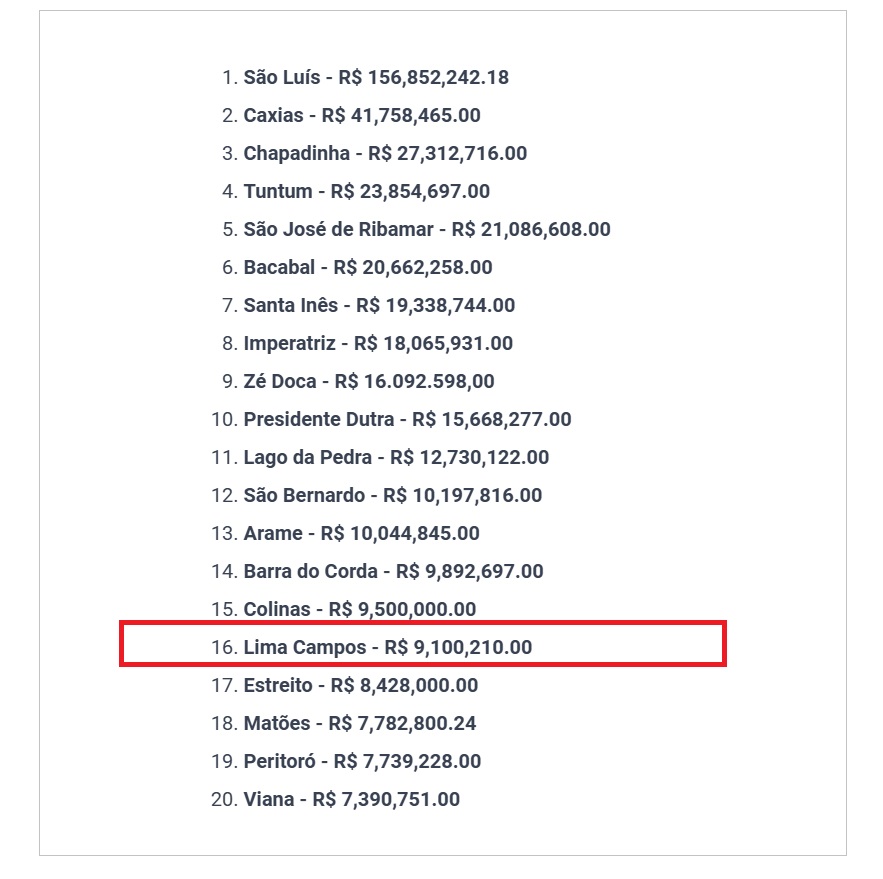Screen dimensions: 883x879
Task: Select the São Bernardo list item
Action: [x=392, y=496]
